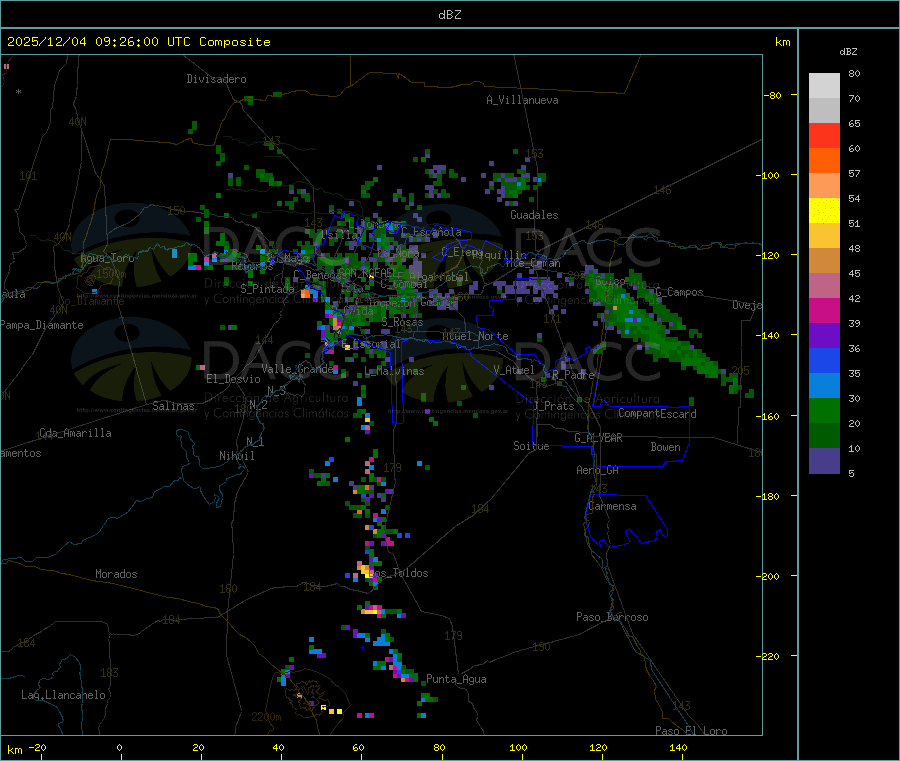
Task: Click the Agua_Toro map label
Action: point(107,258)
